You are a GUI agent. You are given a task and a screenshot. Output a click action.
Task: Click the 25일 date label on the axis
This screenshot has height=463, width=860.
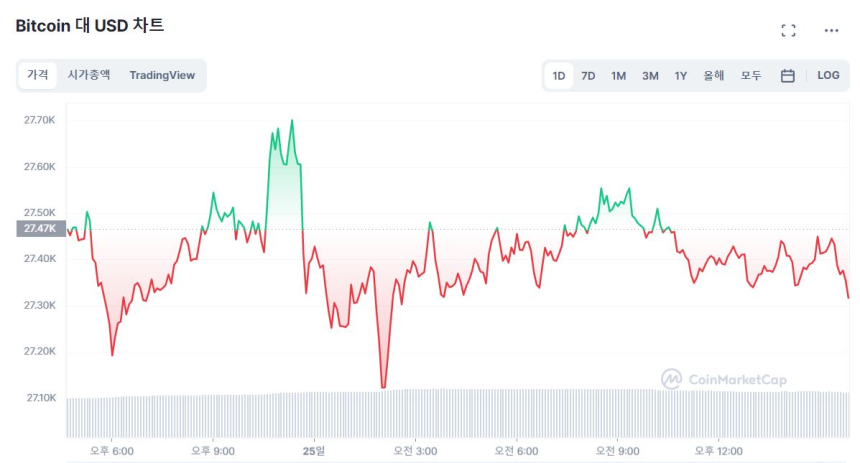[x=315, y=451]
